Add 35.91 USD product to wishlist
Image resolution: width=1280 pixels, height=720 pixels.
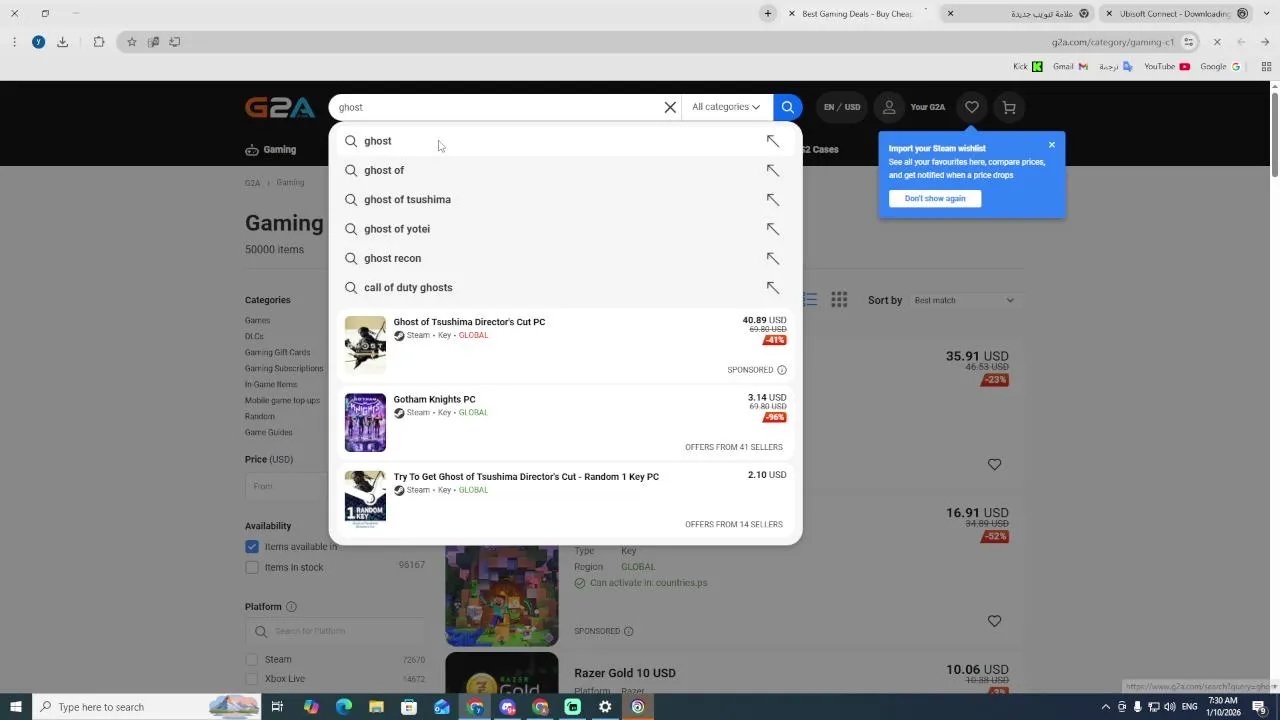pyautogui.click(x=994, y=464)
